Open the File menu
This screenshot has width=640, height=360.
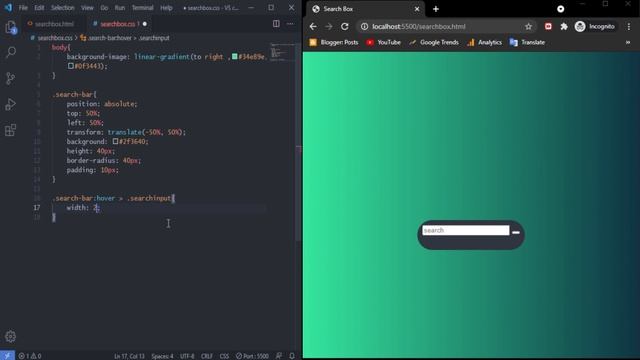pos(23,8)
